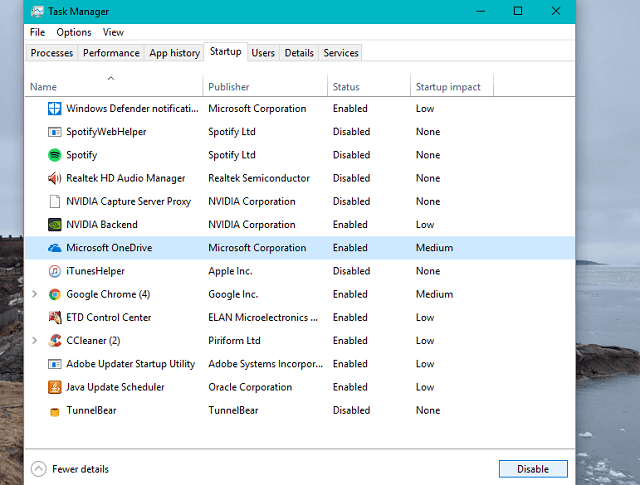Click the Java Update Scheduler icon

pyautogui.click(x=54, y=387)
